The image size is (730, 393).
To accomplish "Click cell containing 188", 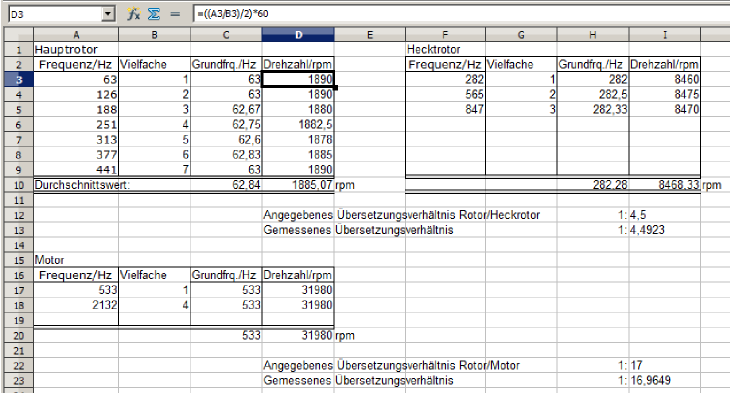I will (76, 109).
